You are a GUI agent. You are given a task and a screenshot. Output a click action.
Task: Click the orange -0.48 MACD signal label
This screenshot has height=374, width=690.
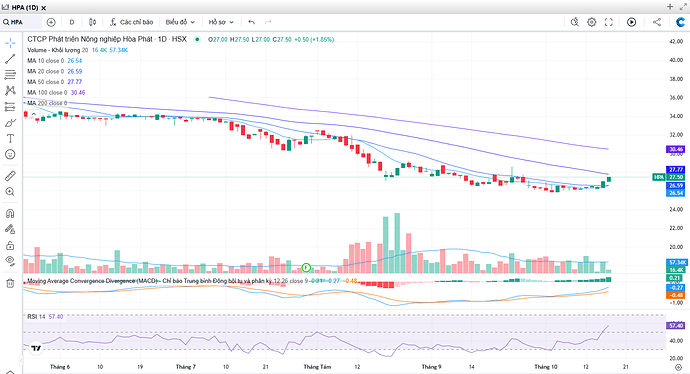click(676, 295)
